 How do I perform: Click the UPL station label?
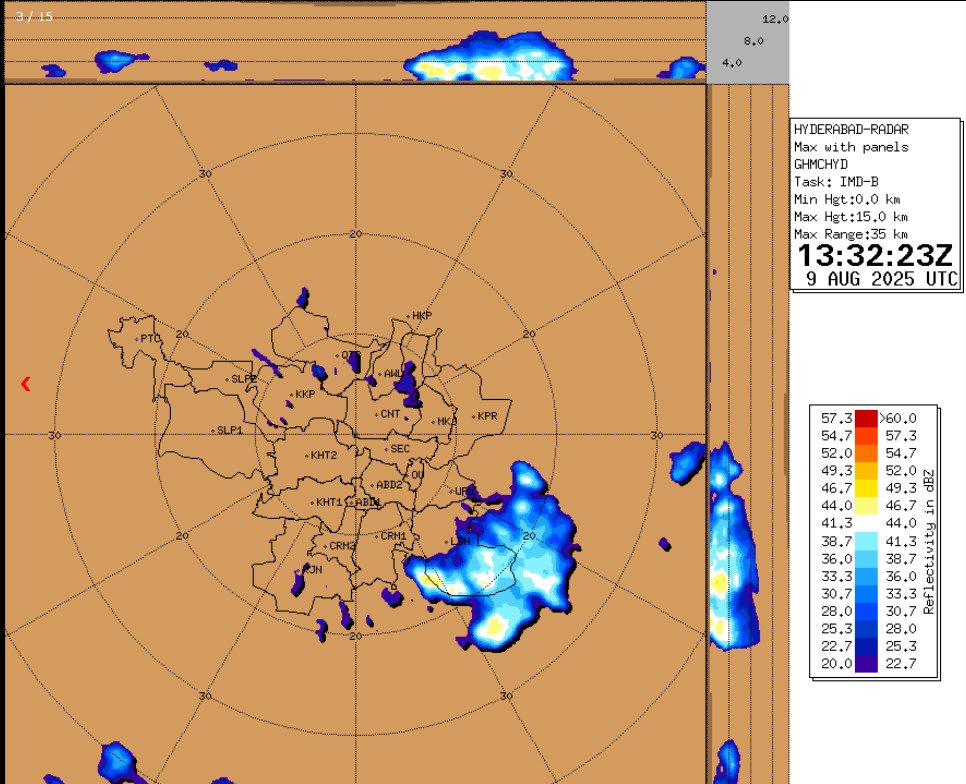[x=464, y=491]
